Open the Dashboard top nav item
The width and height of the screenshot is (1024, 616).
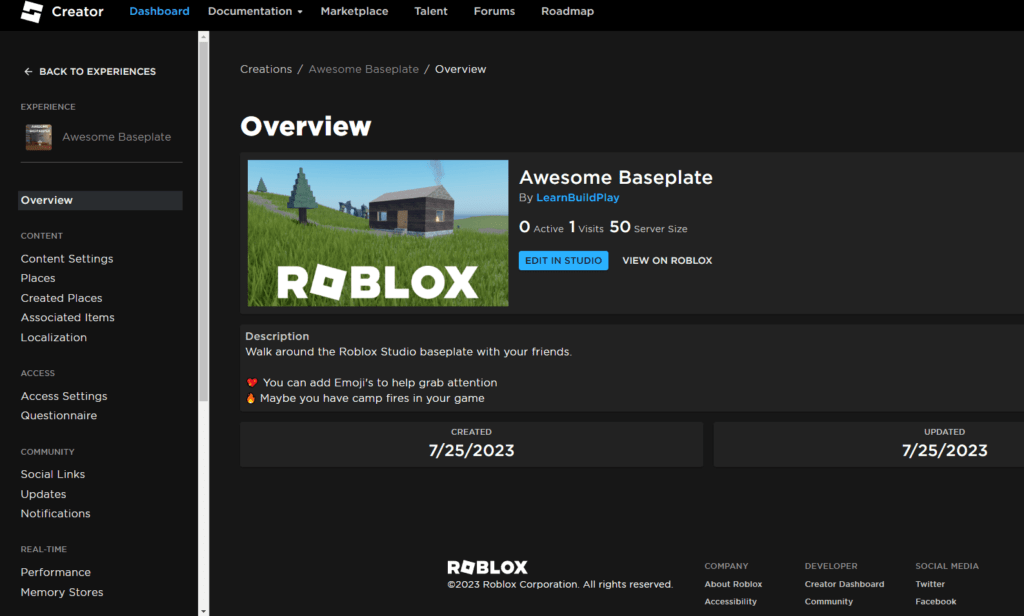click(159, 11)
